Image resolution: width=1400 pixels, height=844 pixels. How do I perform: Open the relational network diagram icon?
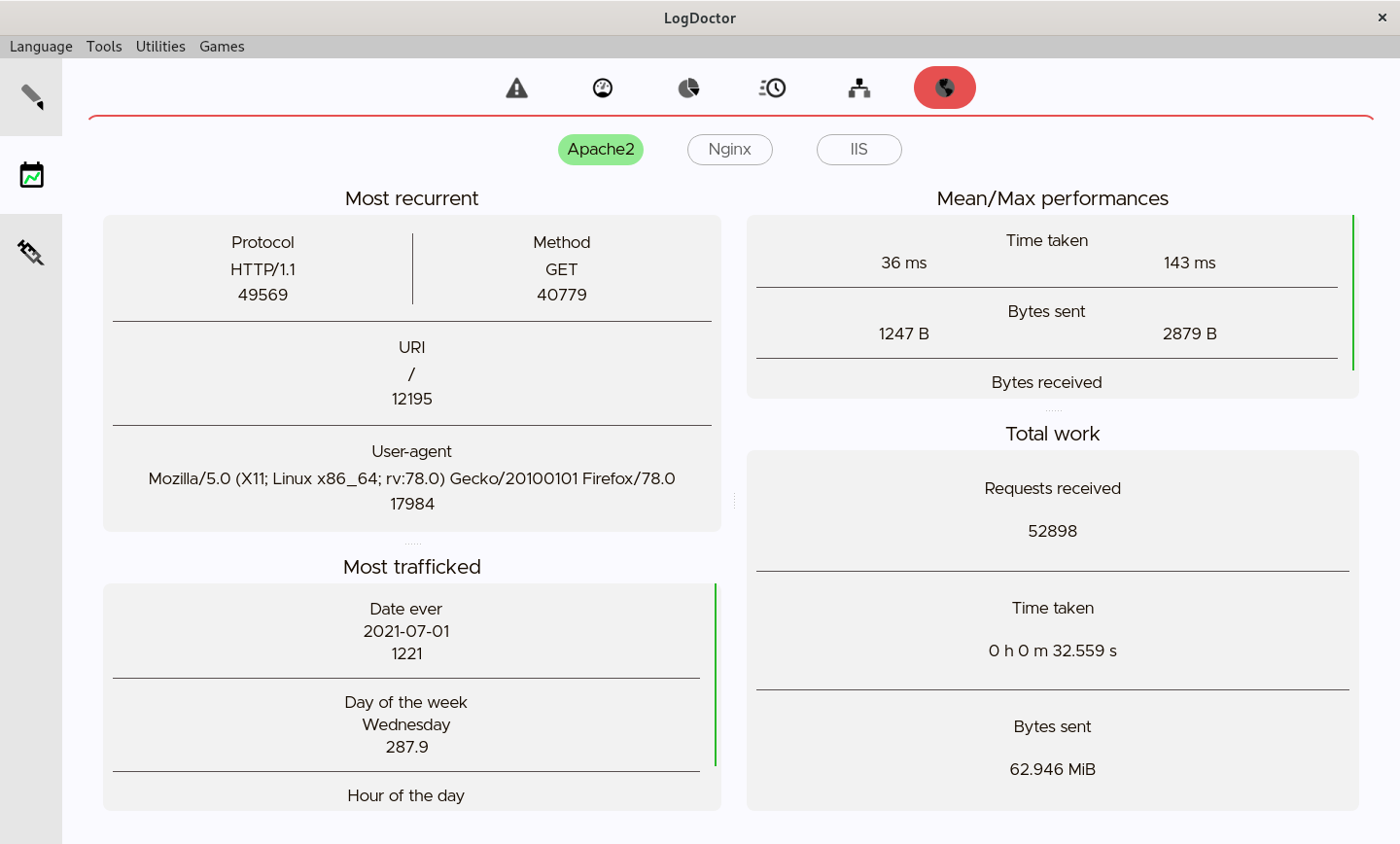coord(859,88)
